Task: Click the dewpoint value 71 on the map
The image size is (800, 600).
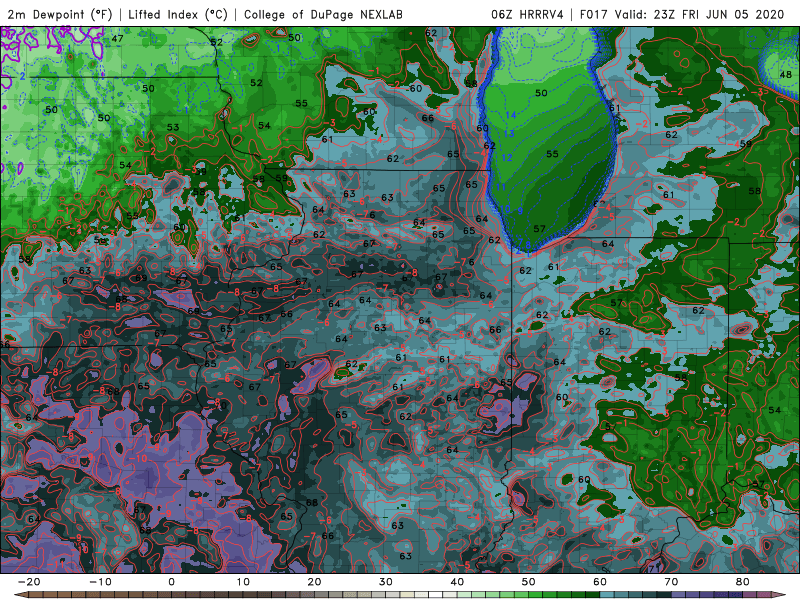Action: 655,567
